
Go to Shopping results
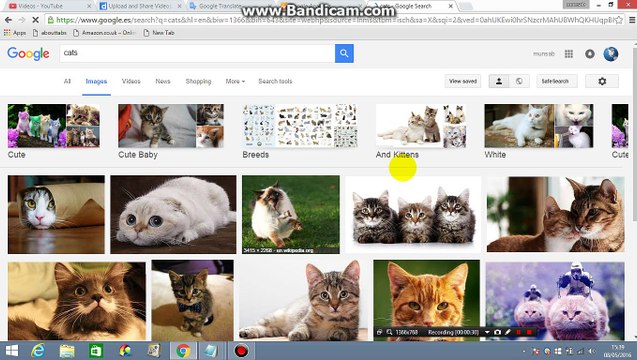(198, 81)
